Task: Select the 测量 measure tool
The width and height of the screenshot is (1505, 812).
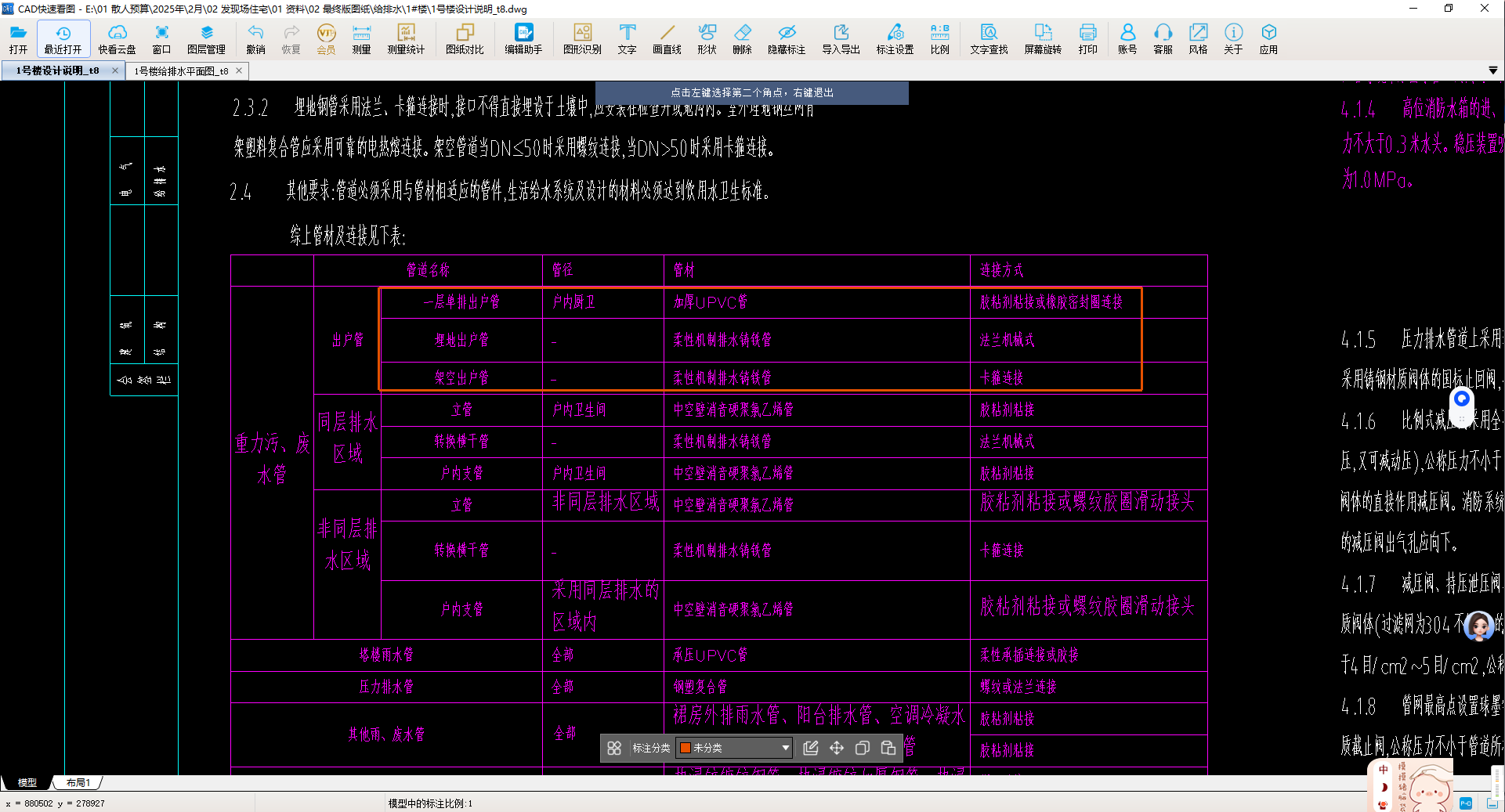Action: tap(361, 38)
